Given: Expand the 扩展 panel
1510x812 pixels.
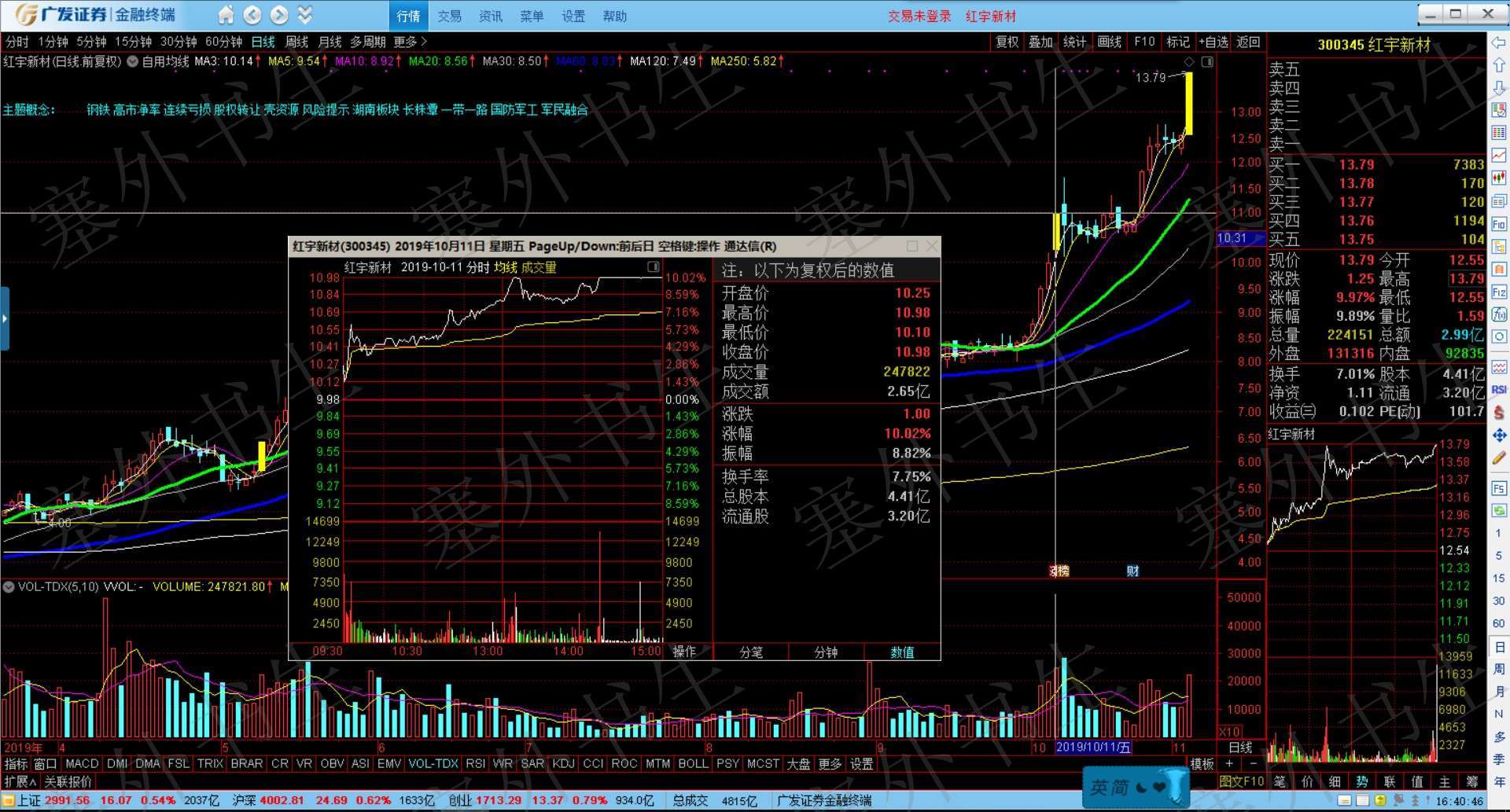Looking at the screenshot, I should click(x=20, y=781).
